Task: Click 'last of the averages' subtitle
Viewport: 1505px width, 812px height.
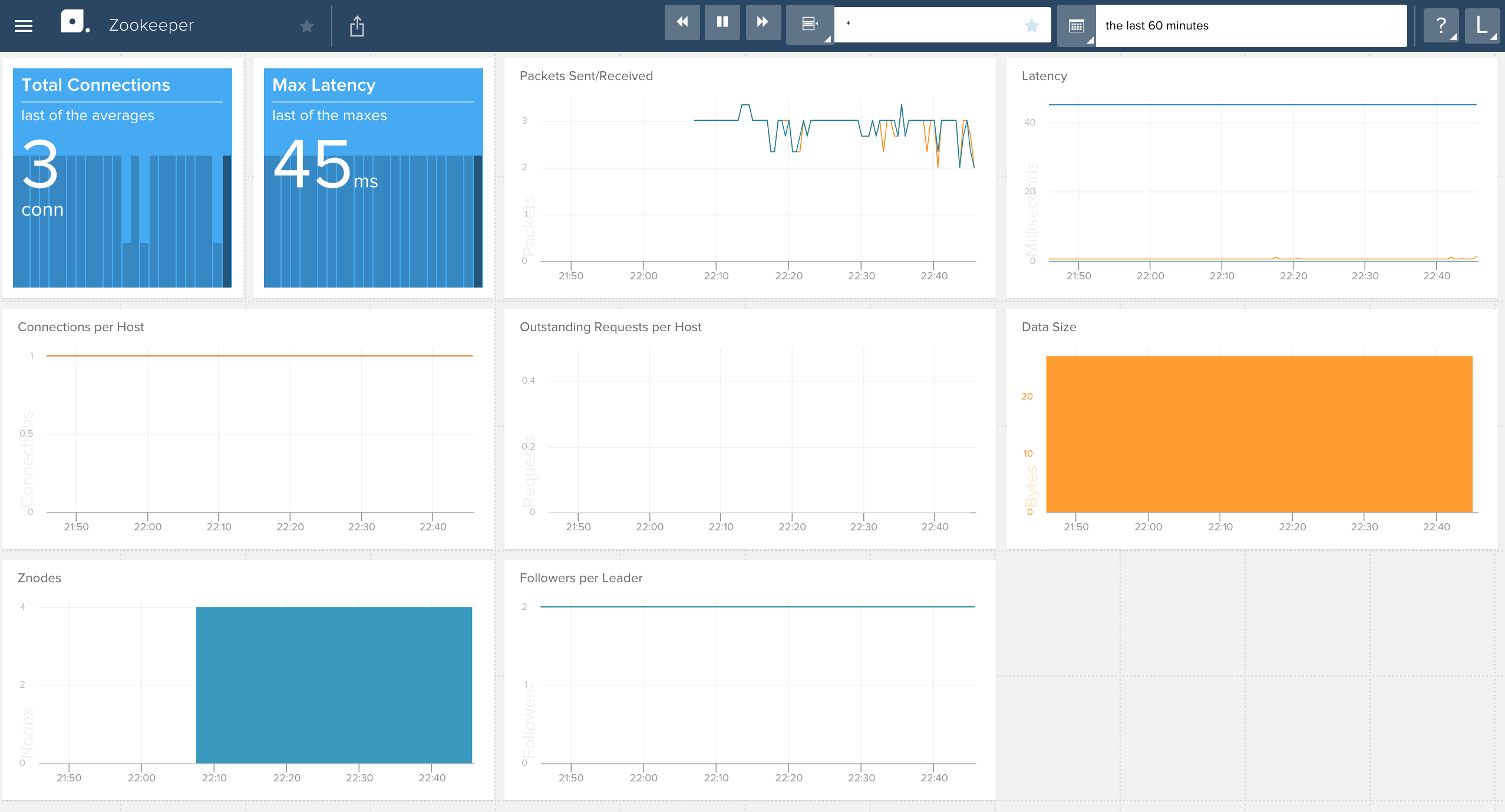Action: pos(88,115)
